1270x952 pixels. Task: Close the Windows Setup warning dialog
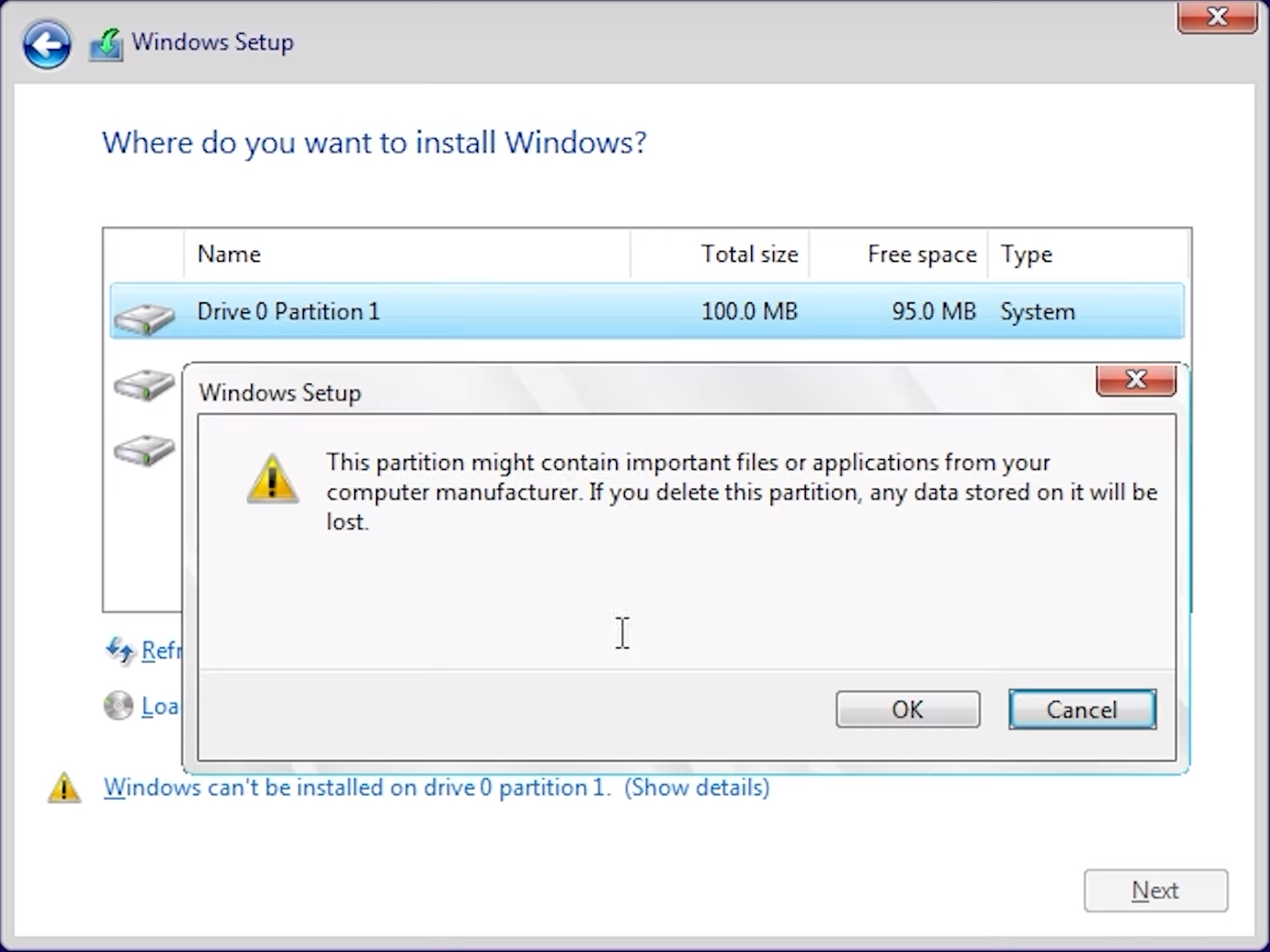pyautogui.click(x=1135, y=379)
